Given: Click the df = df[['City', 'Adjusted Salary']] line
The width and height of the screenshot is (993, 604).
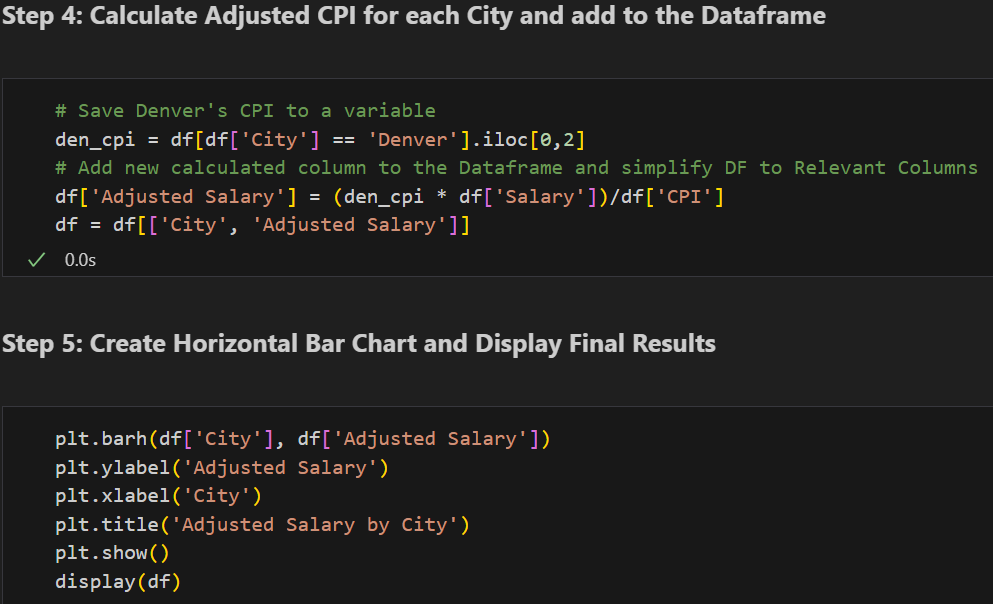Looking at the screenshot, I should (x=262, y=225).
